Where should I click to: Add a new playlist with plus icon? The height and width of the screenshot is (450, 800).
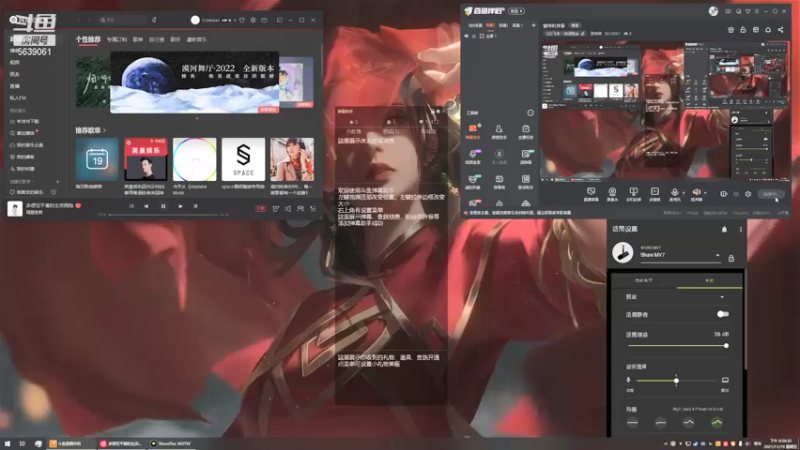point(57,181)
